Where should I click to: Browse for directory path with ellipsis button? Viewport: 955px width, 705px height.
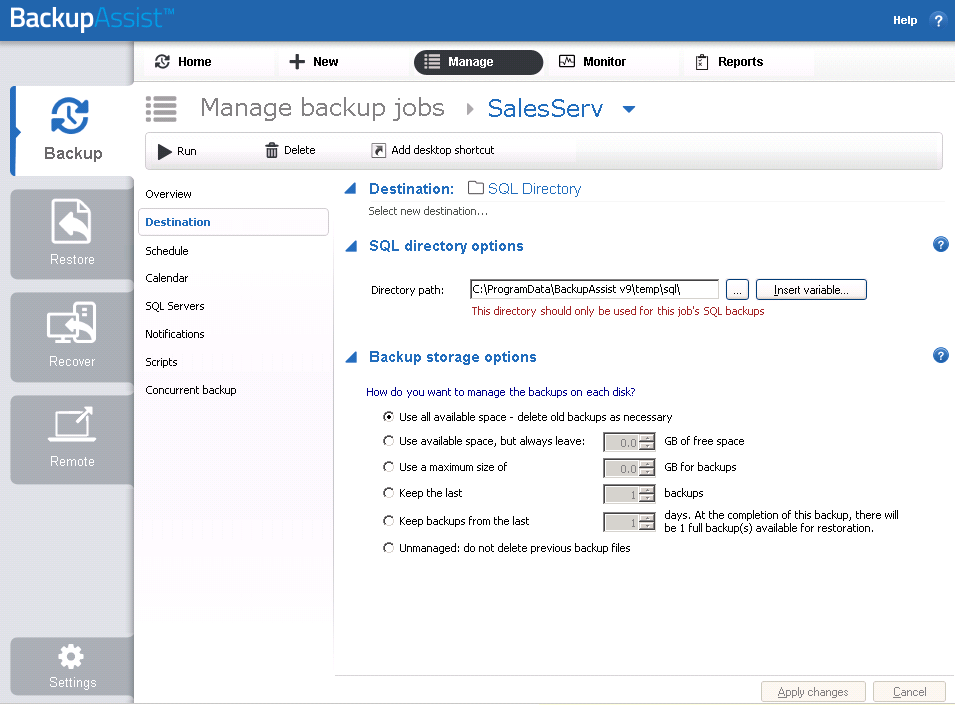pyautogui.click(x=737, y=290)
